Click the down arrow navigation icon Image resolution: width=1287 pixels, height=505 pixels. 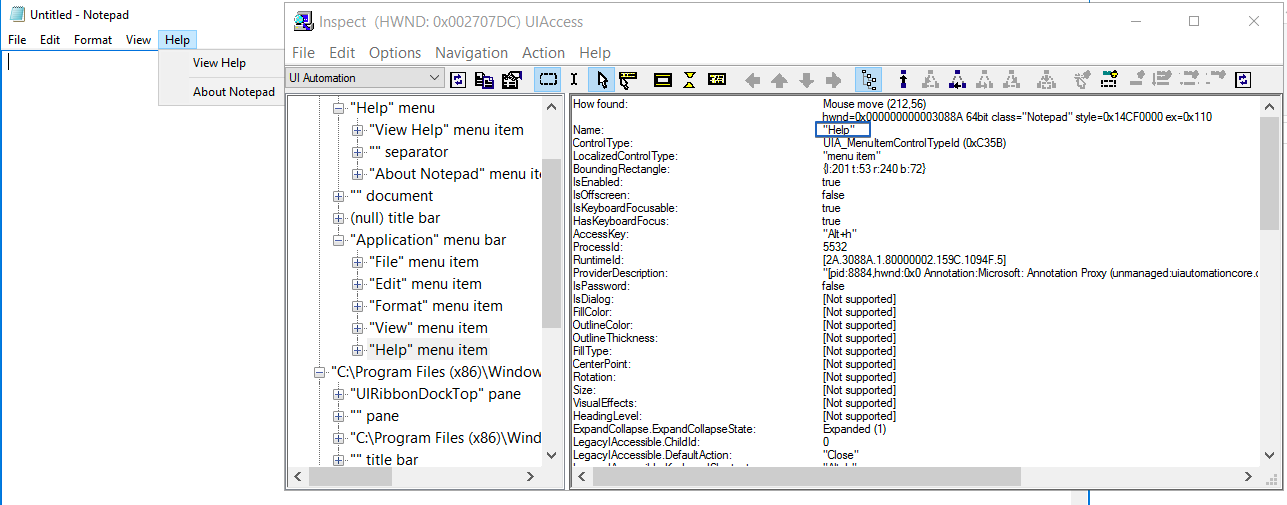pos(806,78)
